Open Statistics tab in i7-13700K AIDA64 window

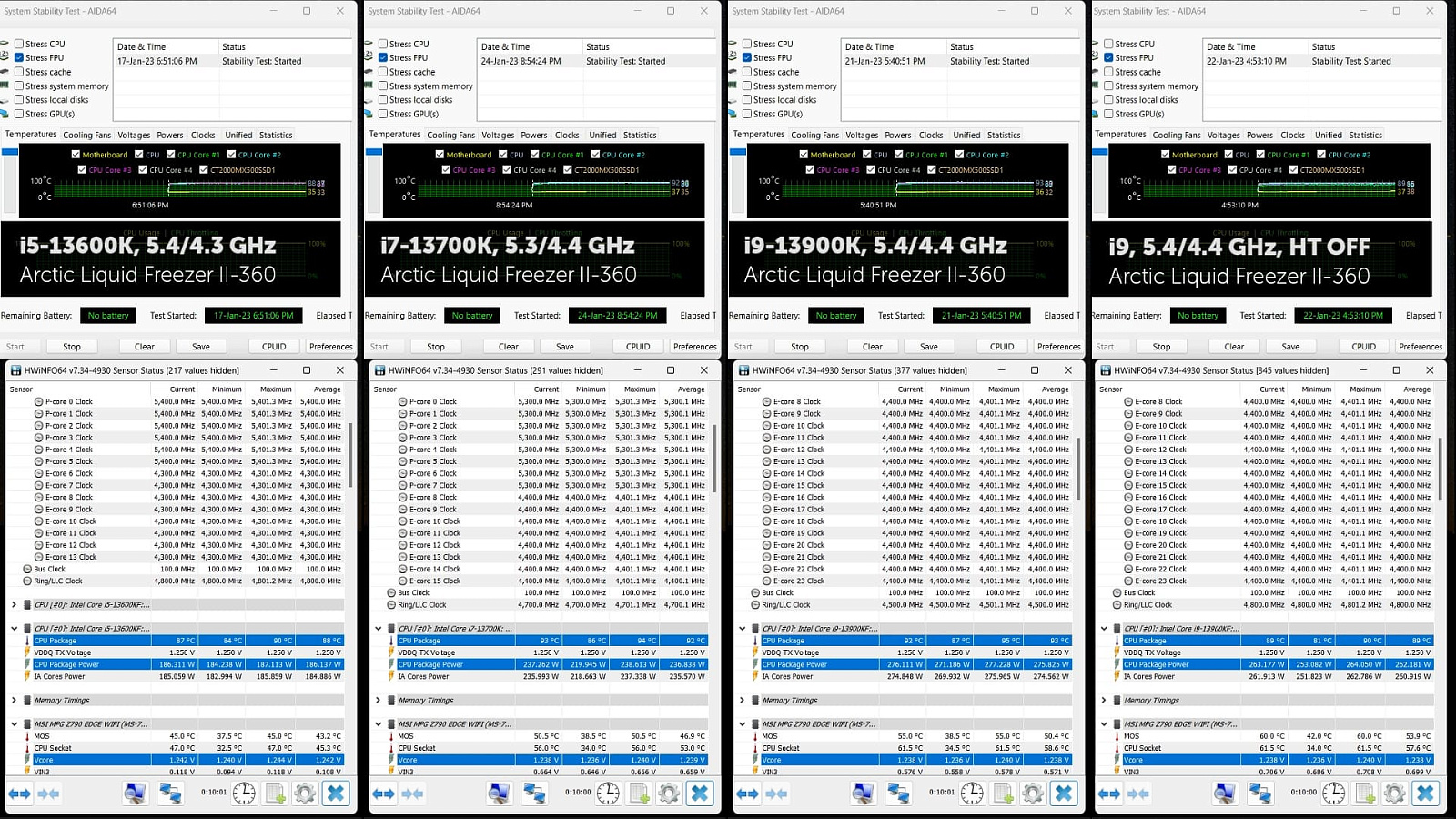tap(640, 135)
